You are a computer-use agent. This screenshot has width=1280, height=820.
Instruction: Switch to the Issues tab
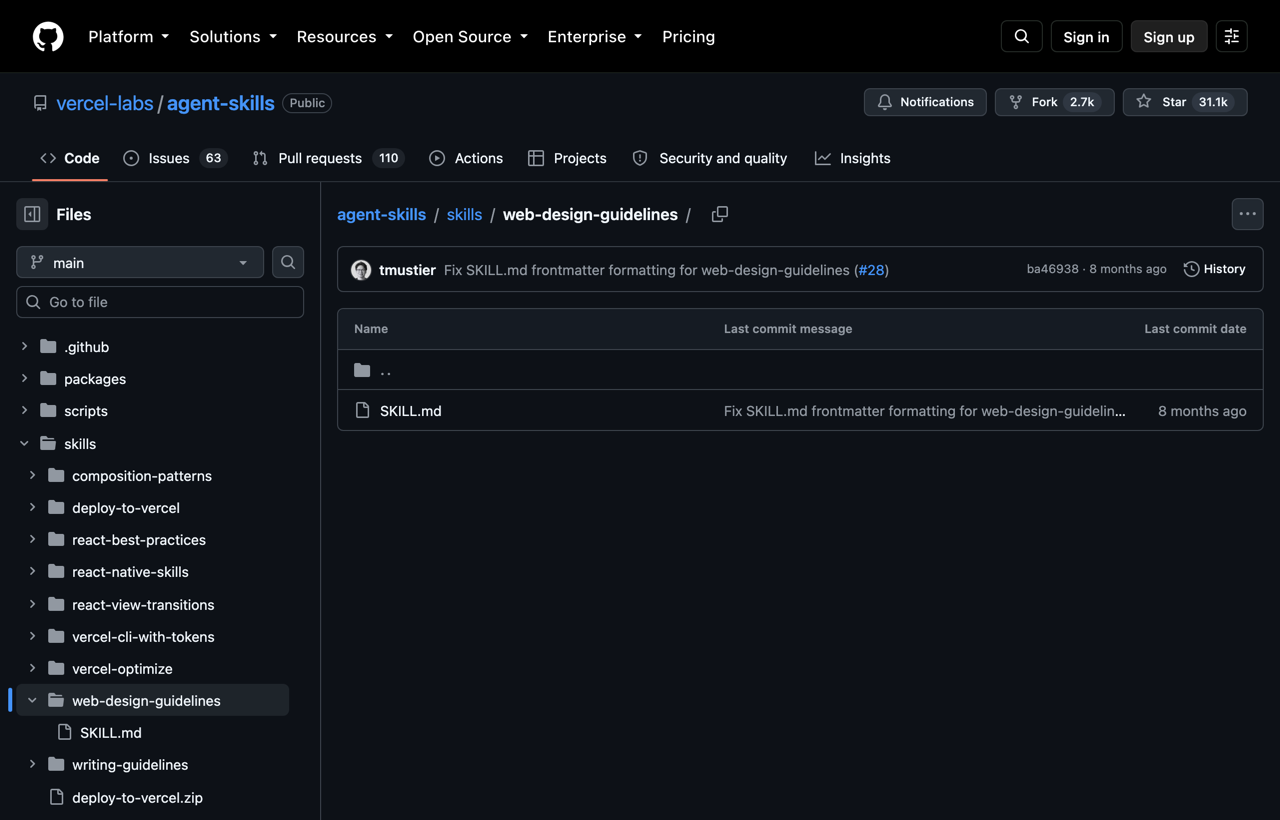click(175, 158)
